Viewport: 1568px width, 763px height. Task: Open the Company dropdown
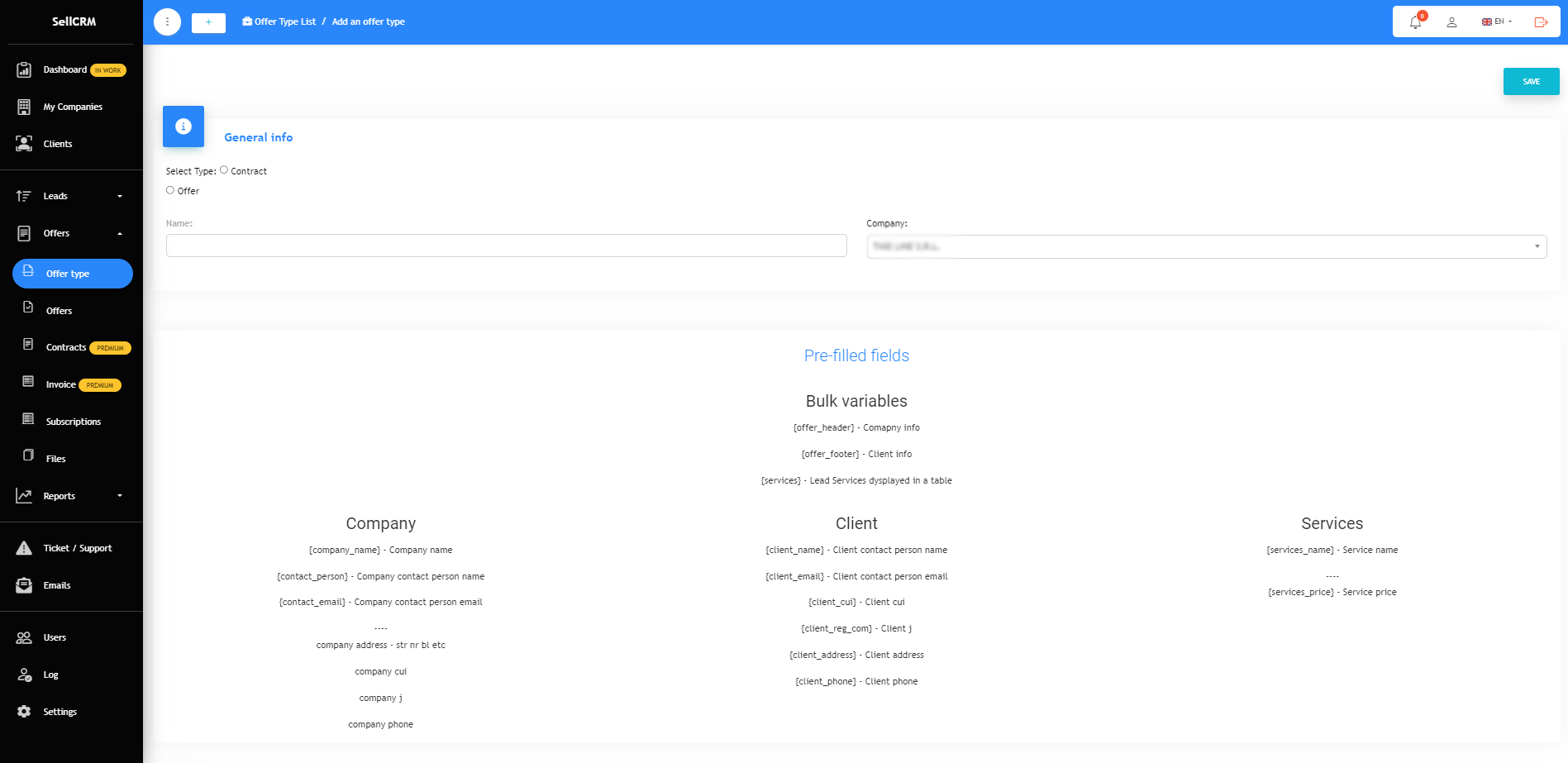coord(1206,246)
